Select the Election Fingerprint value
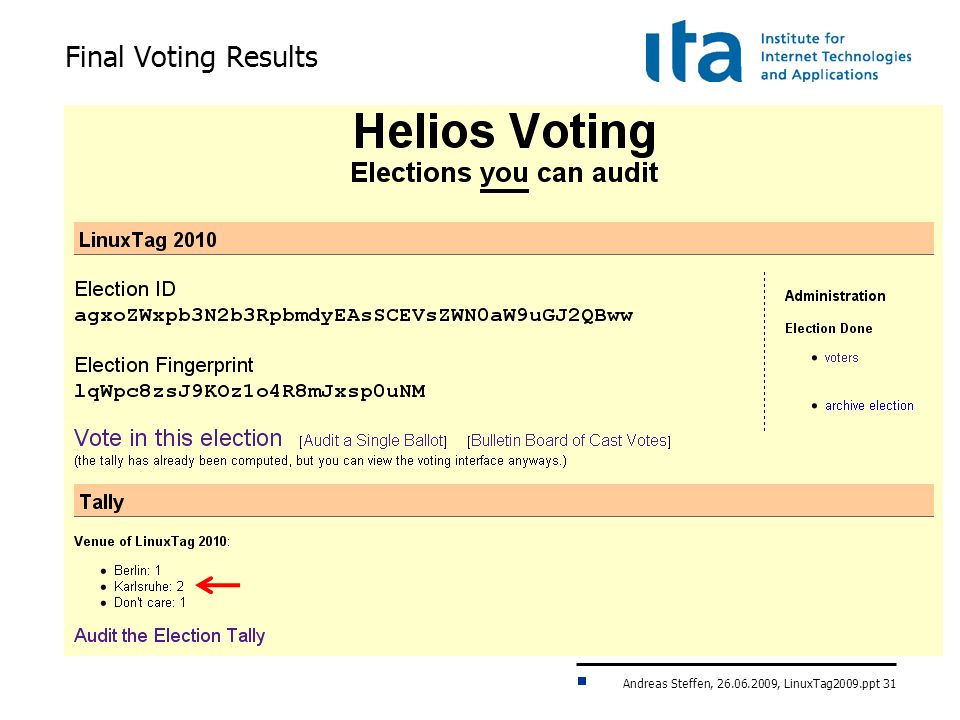The height and width of the screenshot is (720, 960). pyautogui.click(x=250, y=391)
